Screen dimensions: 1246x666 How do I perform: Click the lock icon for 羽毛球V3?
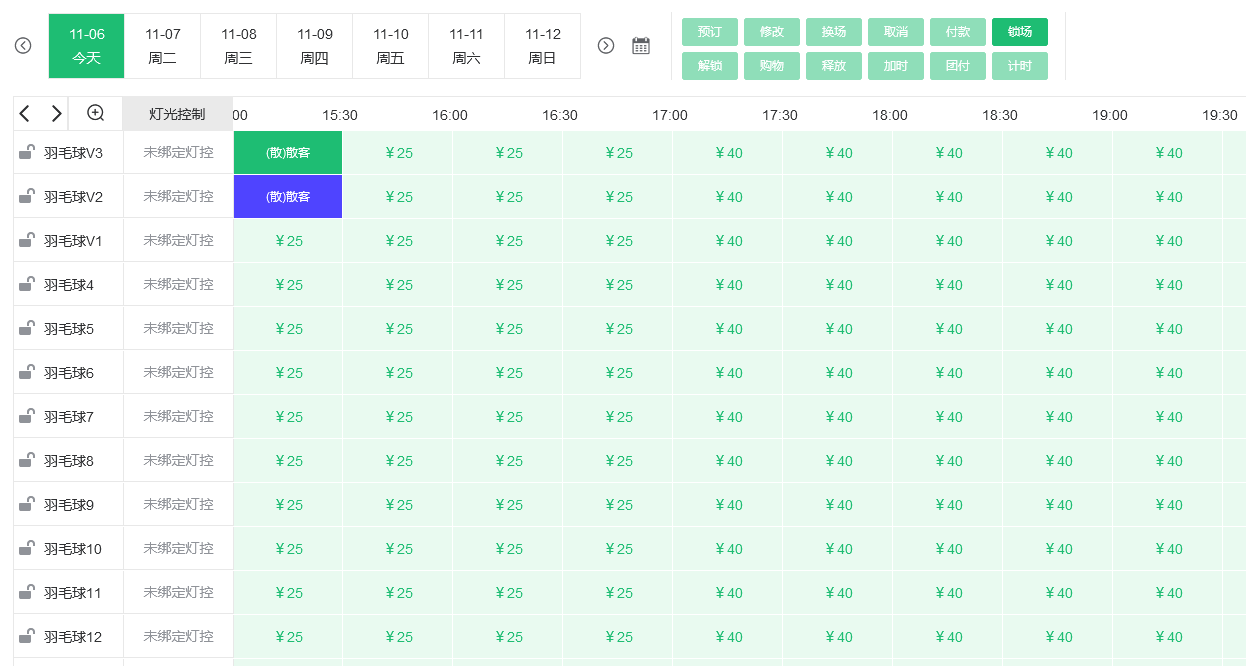[x=27, y=152]
